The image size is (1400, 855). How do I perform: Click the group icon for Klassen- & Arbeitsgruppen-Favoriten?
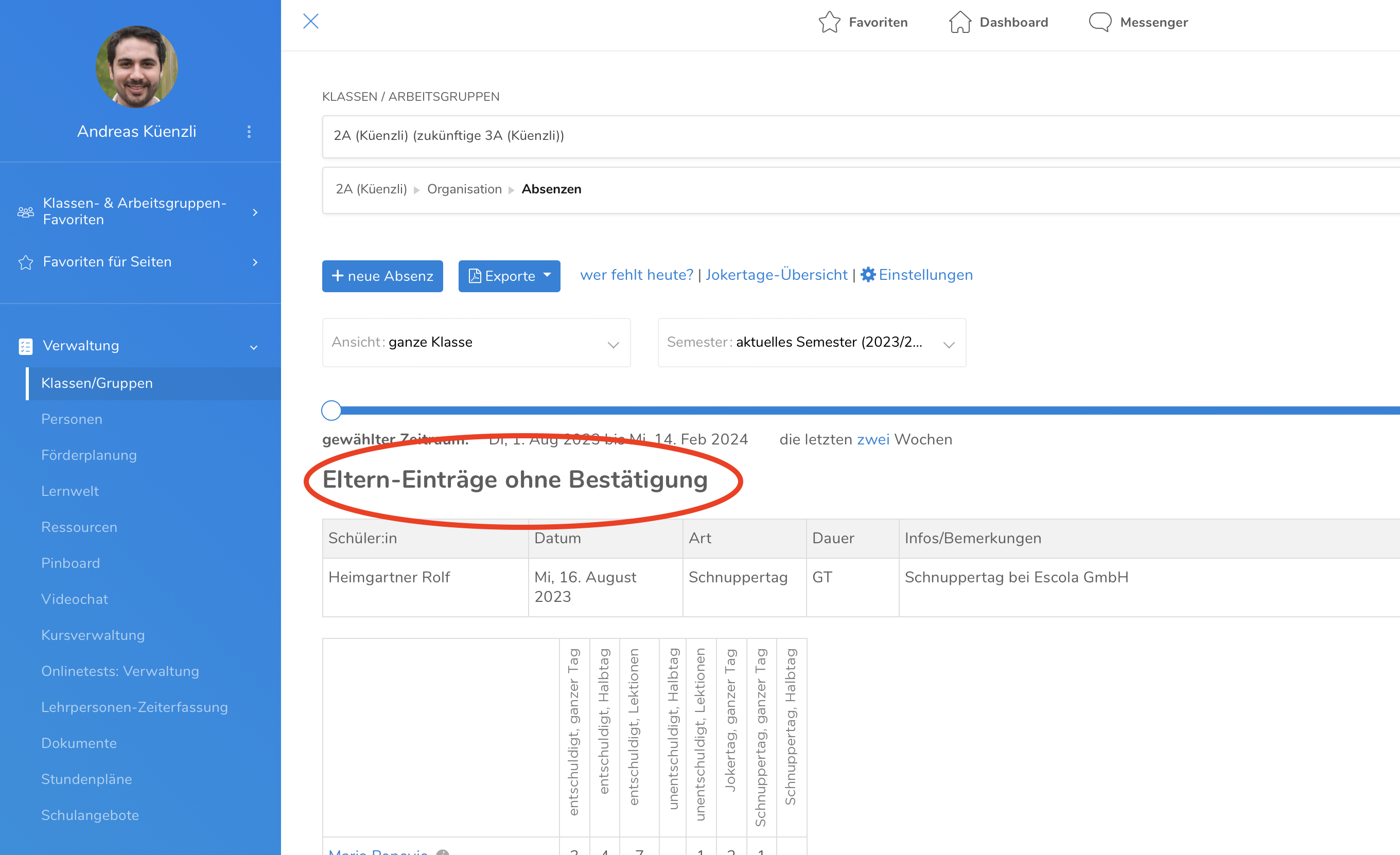[x=26, y=212]
